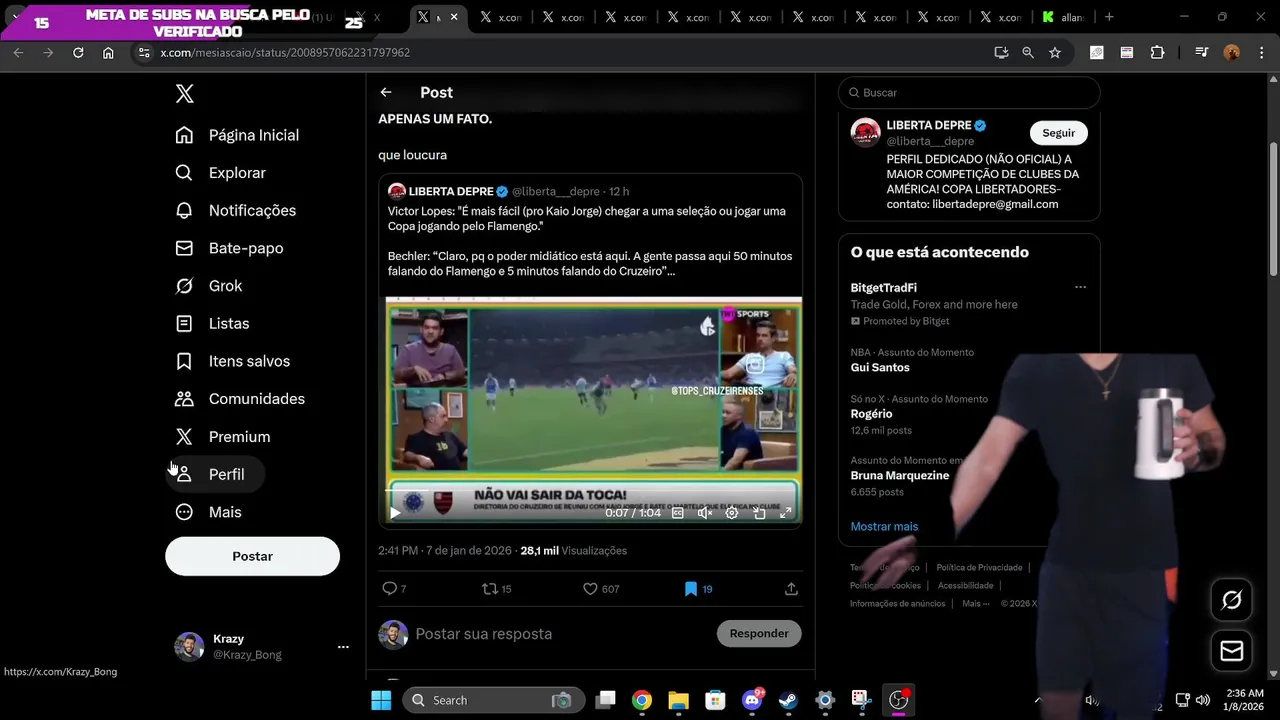The image size is (1280, 720).
Task: Open Premium in the sidebar
Action: (223, 437)
